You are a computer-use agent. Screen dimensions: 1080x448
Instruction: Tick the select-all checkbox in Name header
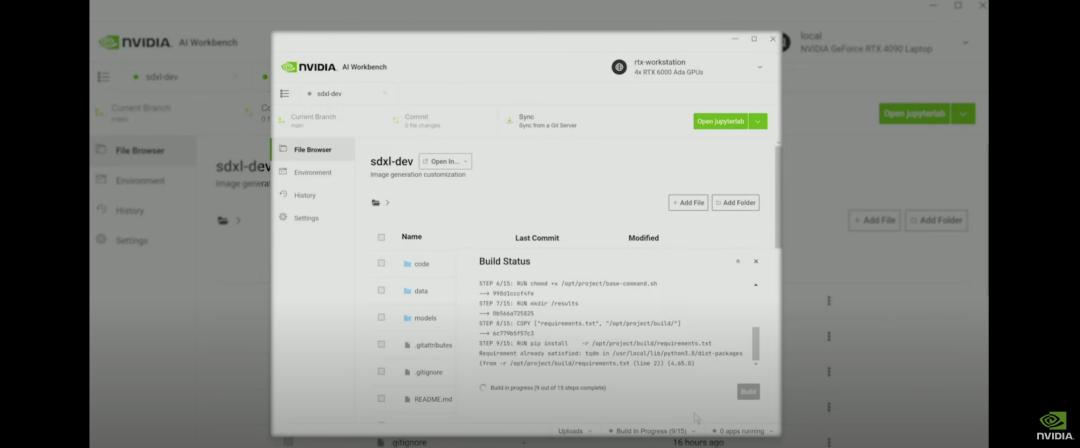point(381,237)
